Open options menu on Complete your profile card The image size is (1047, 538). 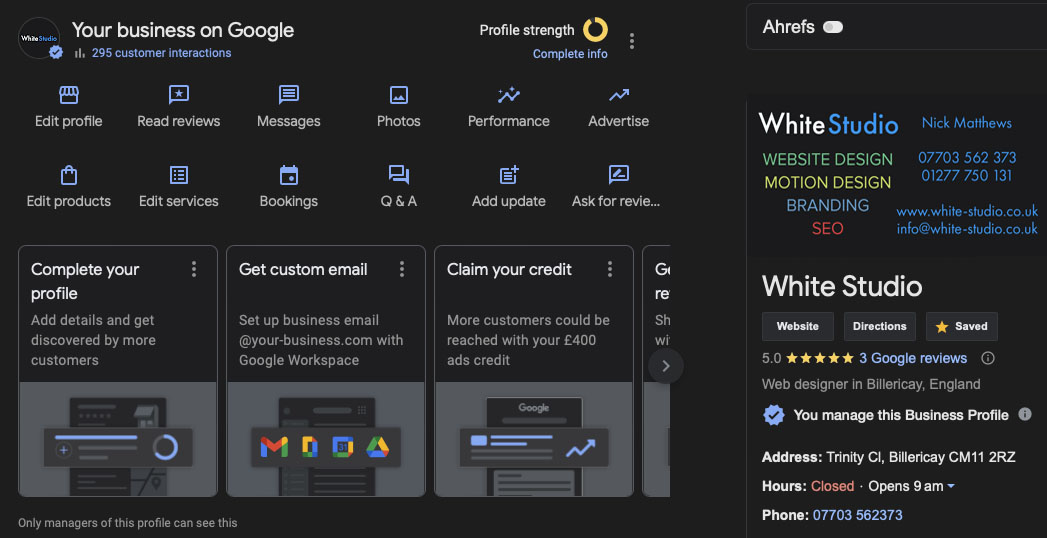pos(194,269)
